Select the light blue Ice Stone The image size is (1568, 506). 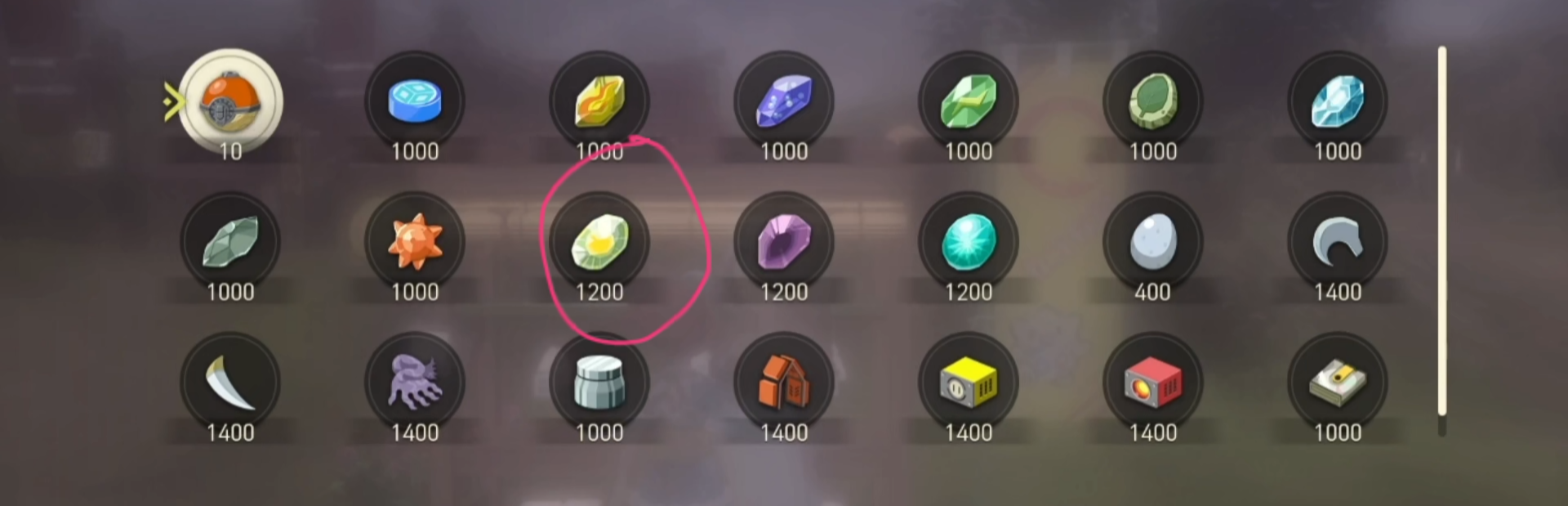coord(1338,101)
